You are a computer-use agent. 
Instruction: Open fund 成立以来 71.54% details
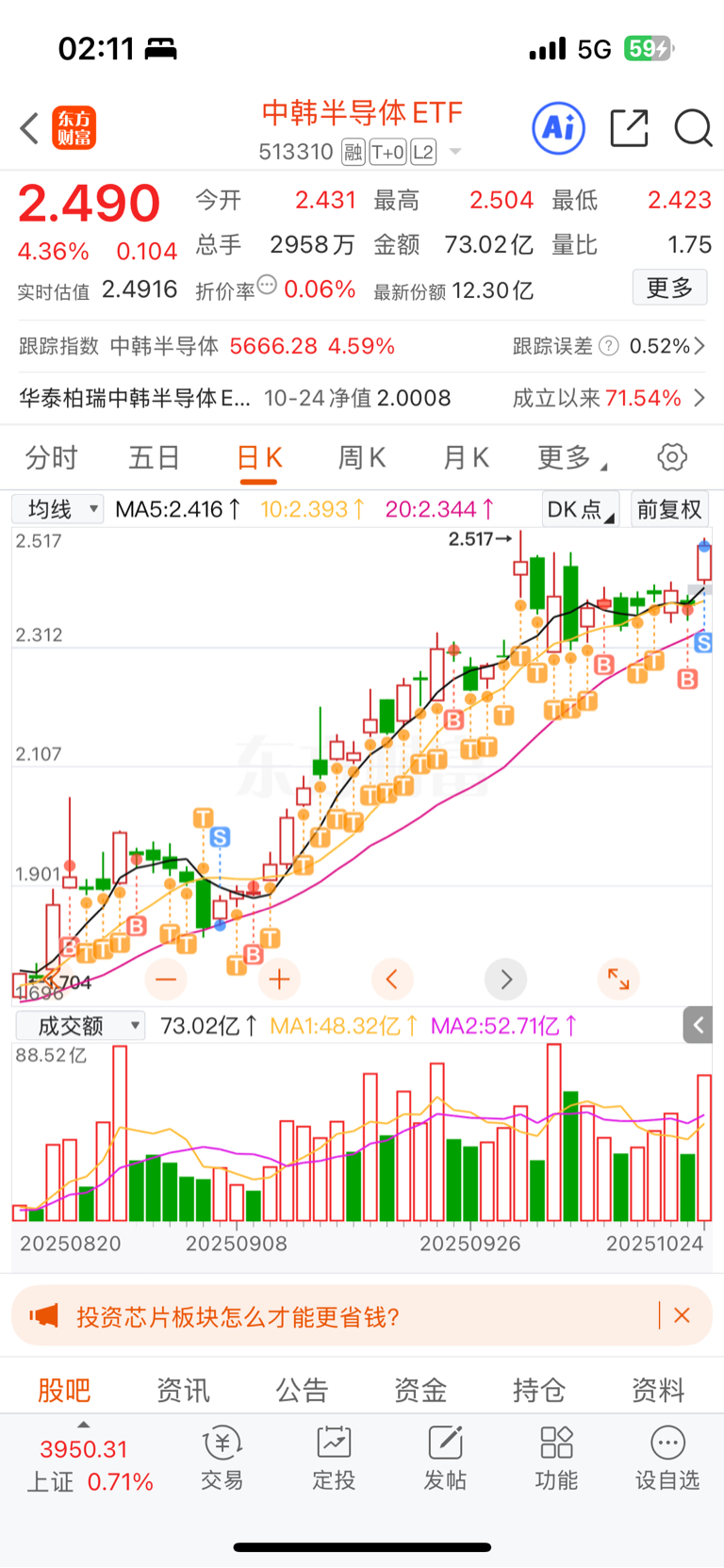click(609, 398)
